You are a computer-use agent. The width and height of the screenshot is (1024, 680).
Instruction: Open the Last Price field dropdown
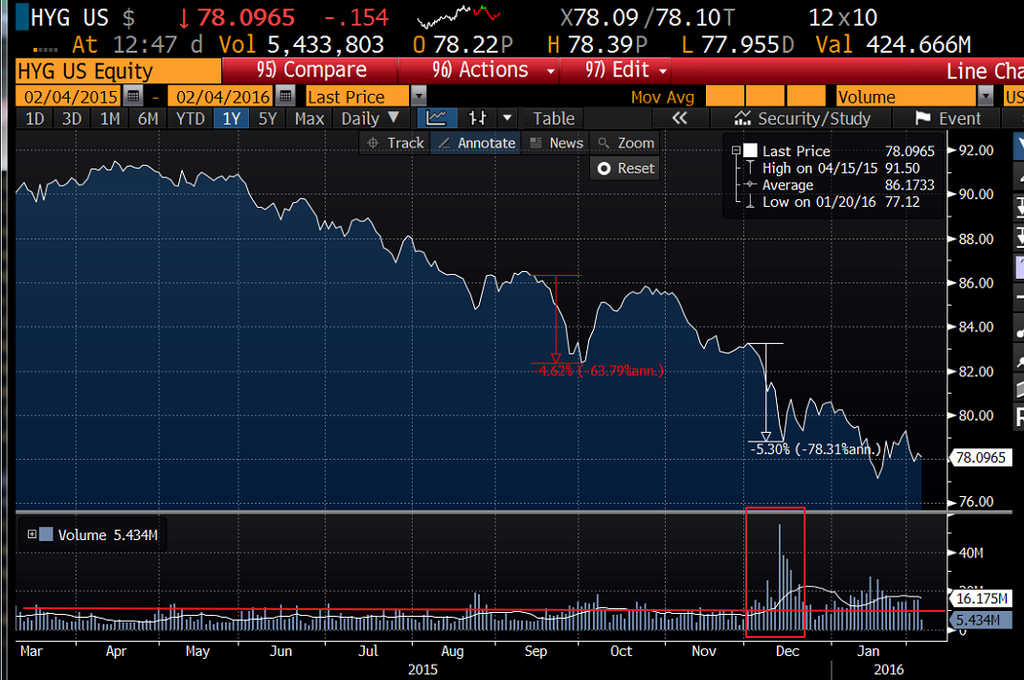click(x=418, y=96)
